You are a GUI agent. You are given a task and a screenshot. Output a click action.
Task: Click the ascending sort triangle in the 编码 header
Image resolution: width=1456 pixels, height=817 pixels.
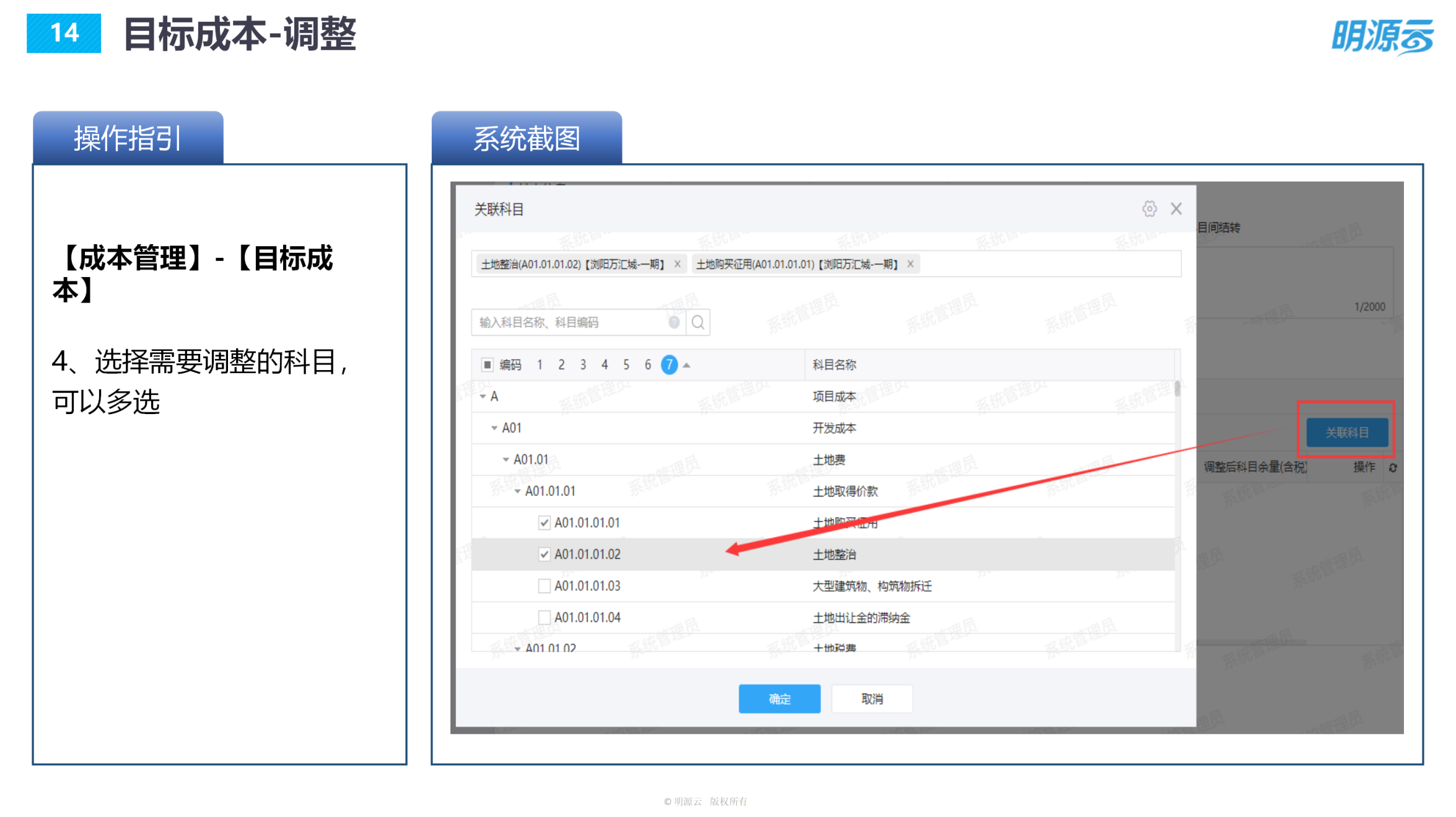[x=686, y=364]
